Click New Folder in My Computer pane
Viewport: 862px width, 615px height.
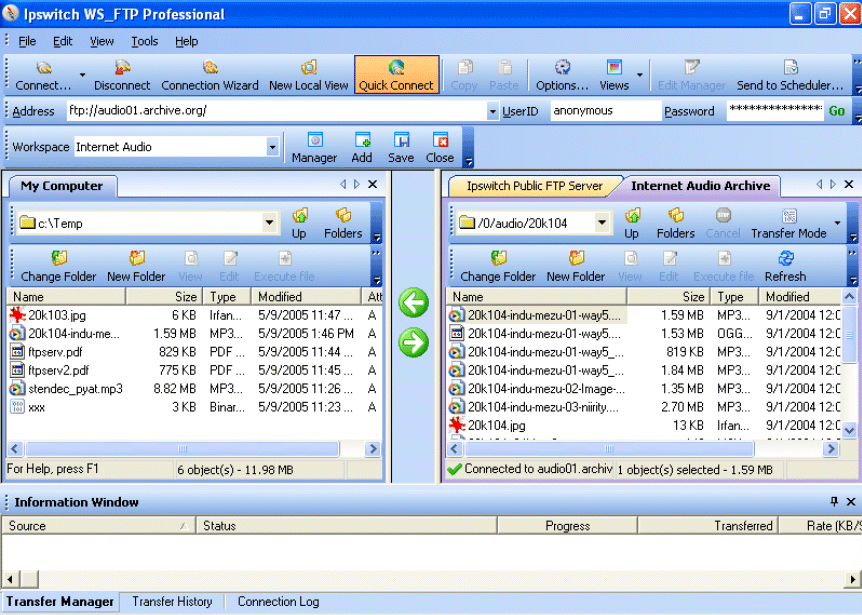136,266
